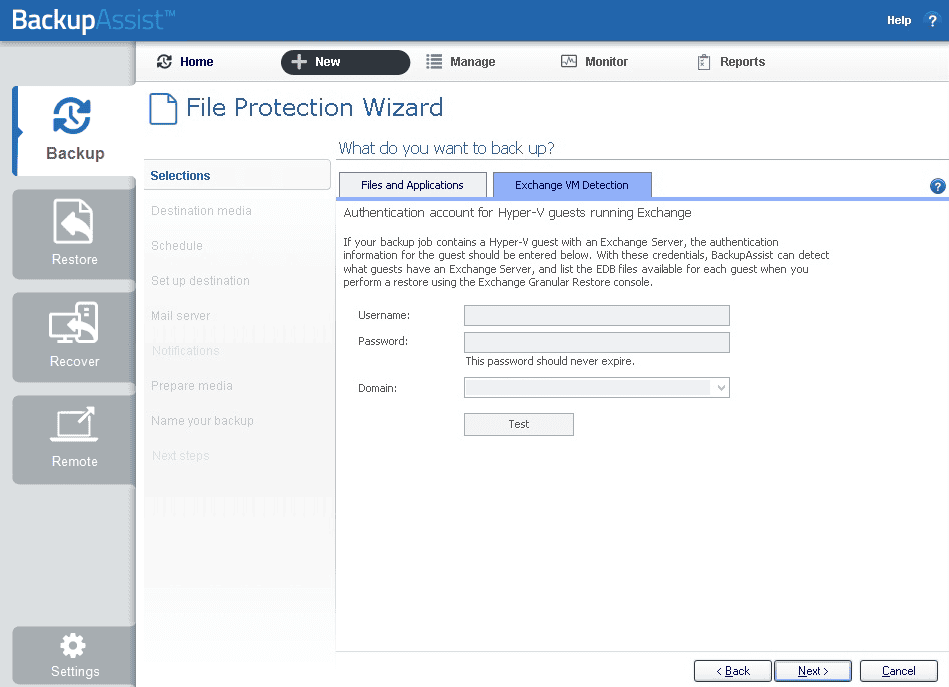Select the Recover sidebar icon
Viewport: 949px width, 687px height.
[x=74, y=325]
